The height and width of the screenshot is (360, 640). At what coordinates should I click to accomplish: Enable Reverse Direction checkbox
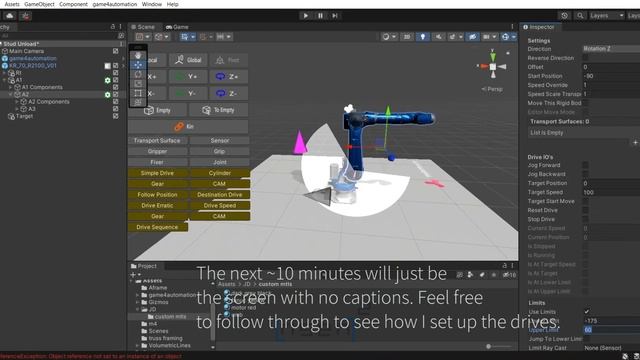[x=586, y=58]
